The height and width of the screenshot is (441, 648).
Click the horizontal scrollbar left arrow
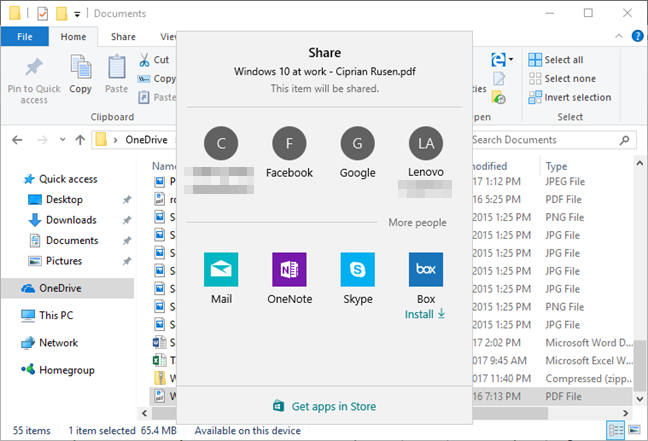[144, 413]
